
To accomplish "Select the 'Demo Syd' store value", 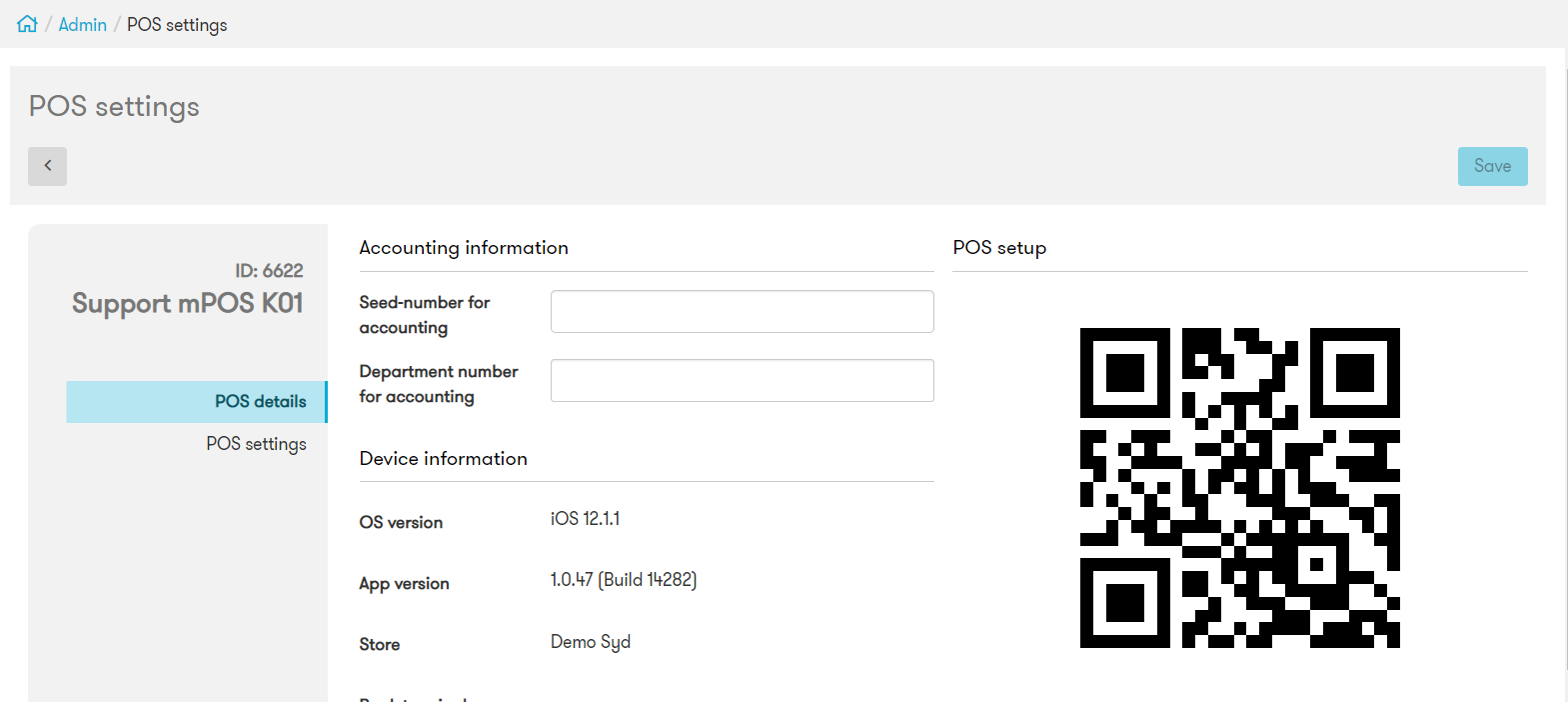I will click(591, 642).
